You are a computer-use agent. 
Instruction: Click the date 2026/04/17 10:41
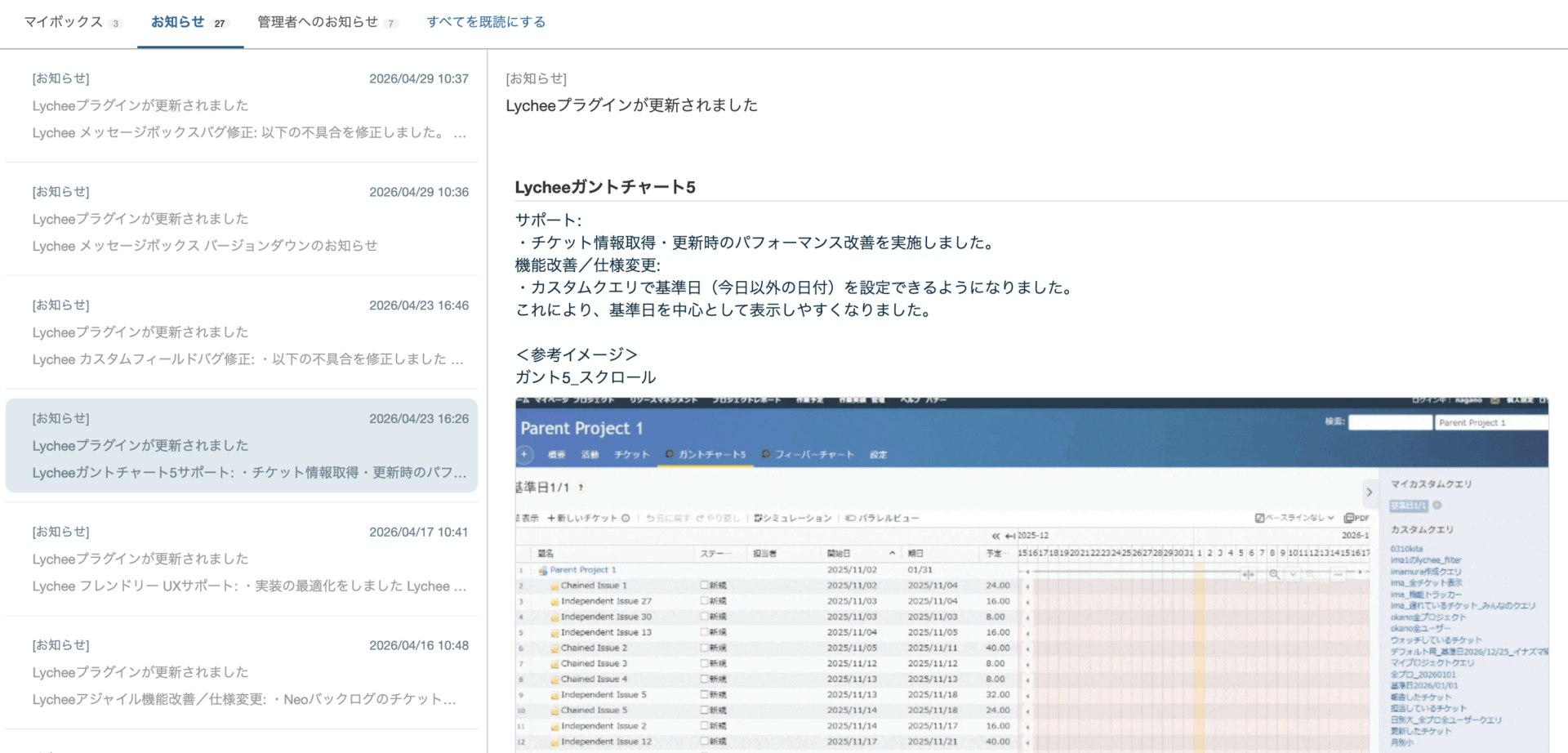(x=419, y=532)
